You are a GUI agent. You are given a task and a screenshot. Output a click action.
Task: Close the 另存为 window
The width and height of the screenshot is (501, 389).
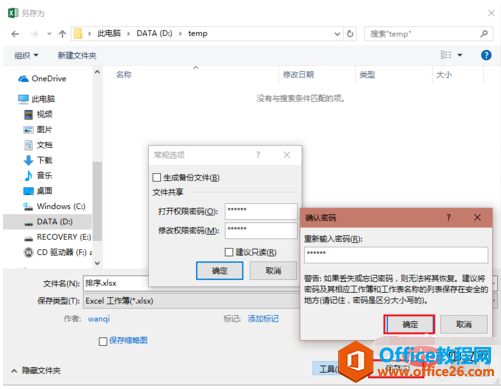coord(491,13)
